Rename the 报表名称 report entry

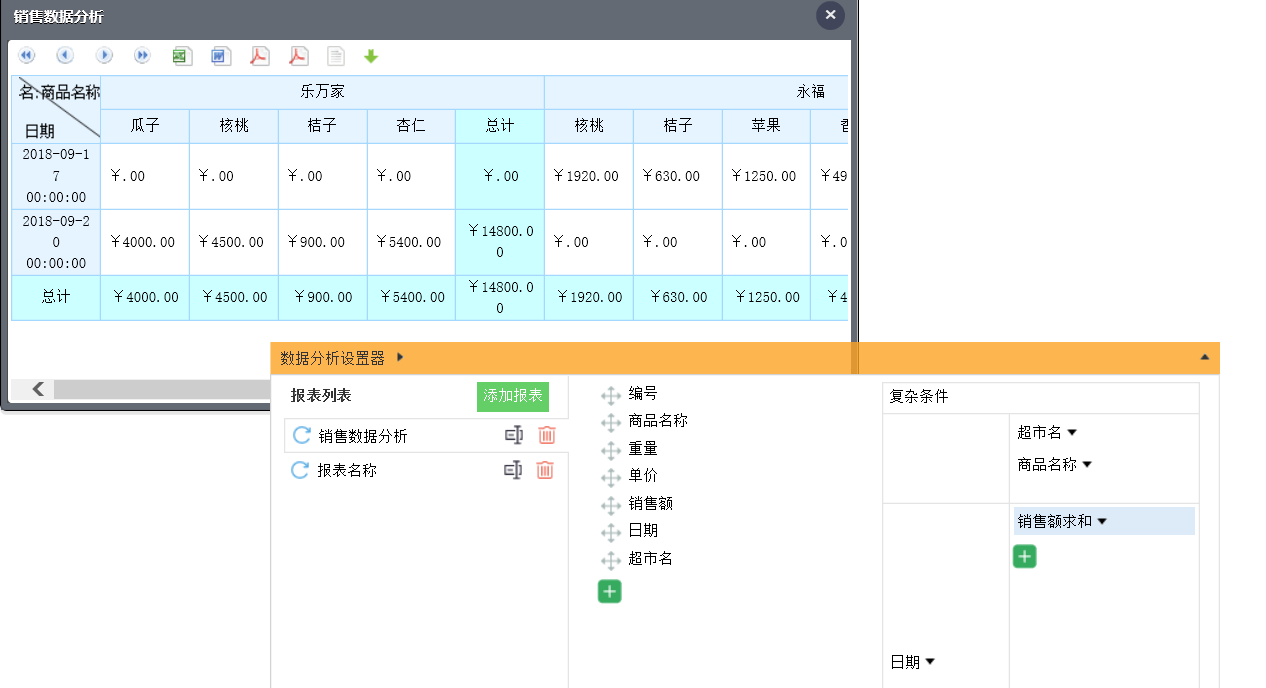[x=513, y=470]
